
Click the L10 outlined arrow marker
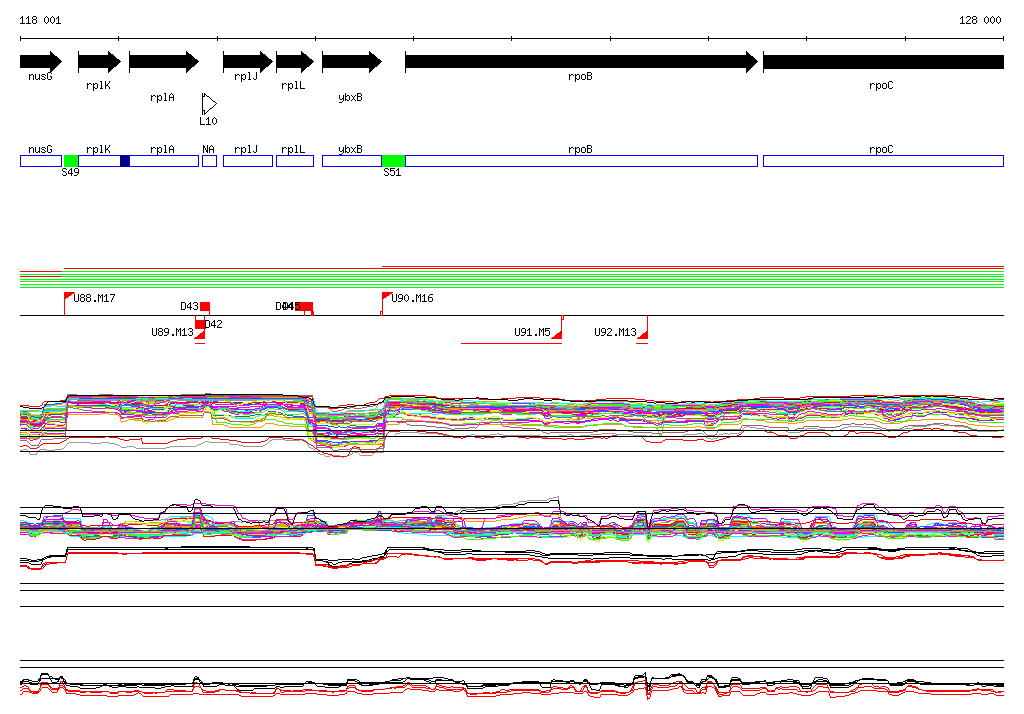click(209, 104)
